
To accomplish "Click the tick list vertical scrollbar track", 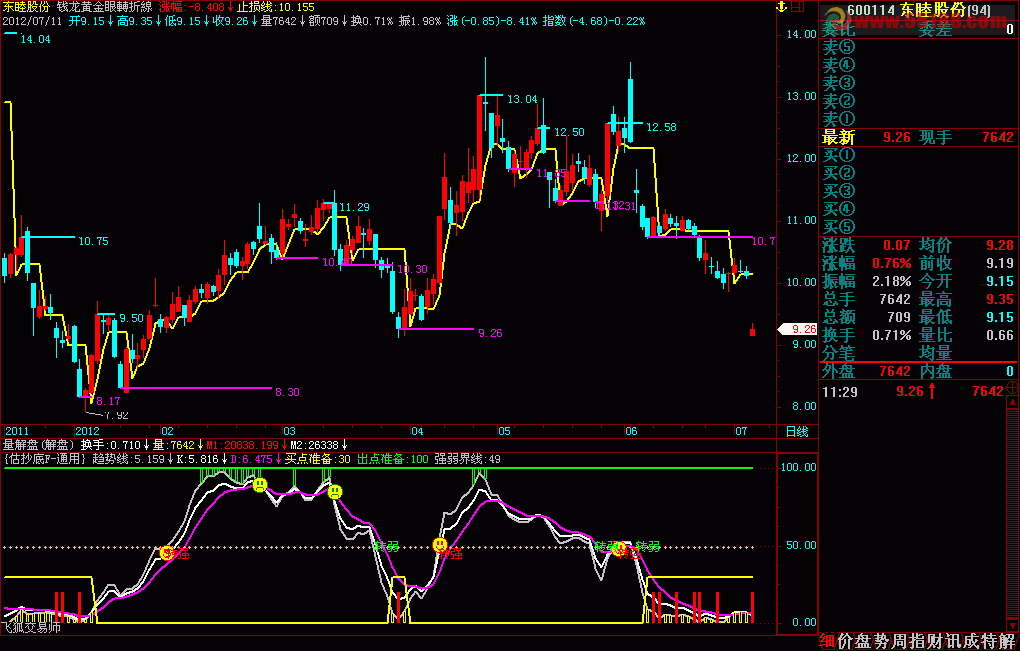I will [1012, 514].
